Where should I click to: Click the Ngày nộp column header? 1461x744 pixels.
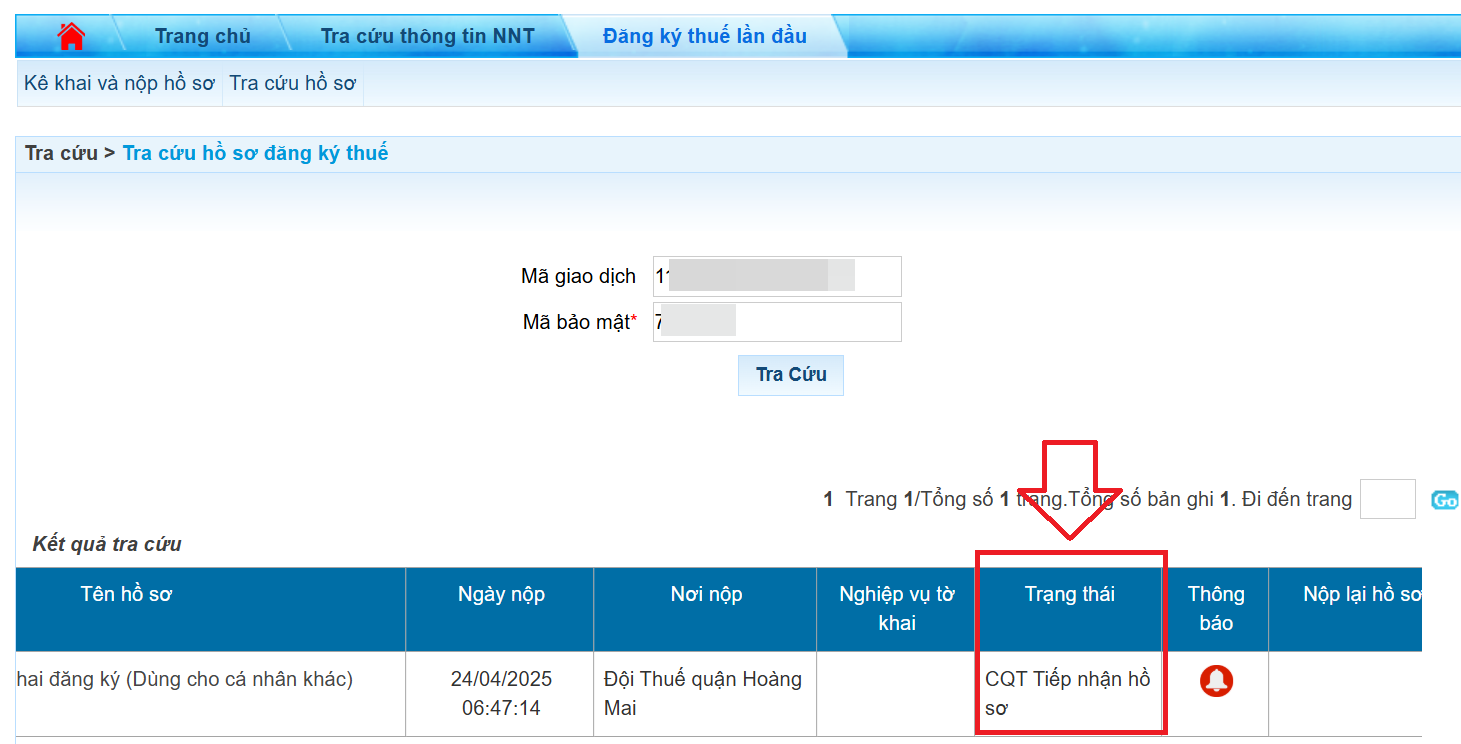pos(501,594)
